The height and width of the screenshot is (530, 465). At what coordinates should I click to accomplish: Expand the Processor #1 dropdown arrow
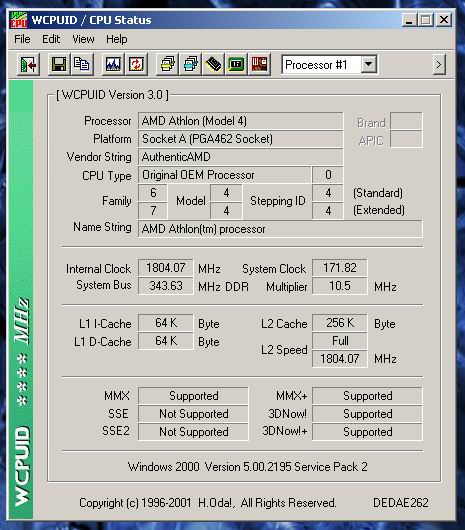point(368,64)
